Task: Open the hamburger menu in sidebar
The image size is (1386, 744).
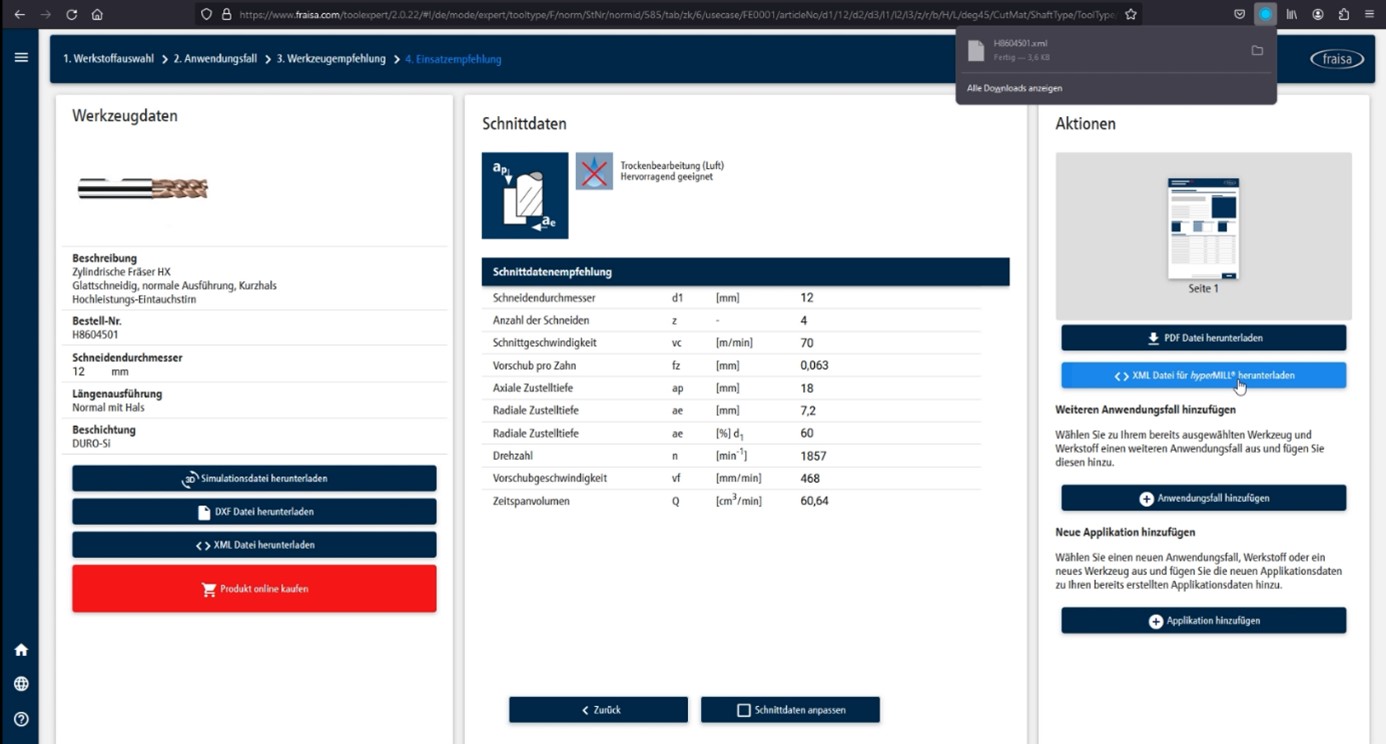Action: 21,58
